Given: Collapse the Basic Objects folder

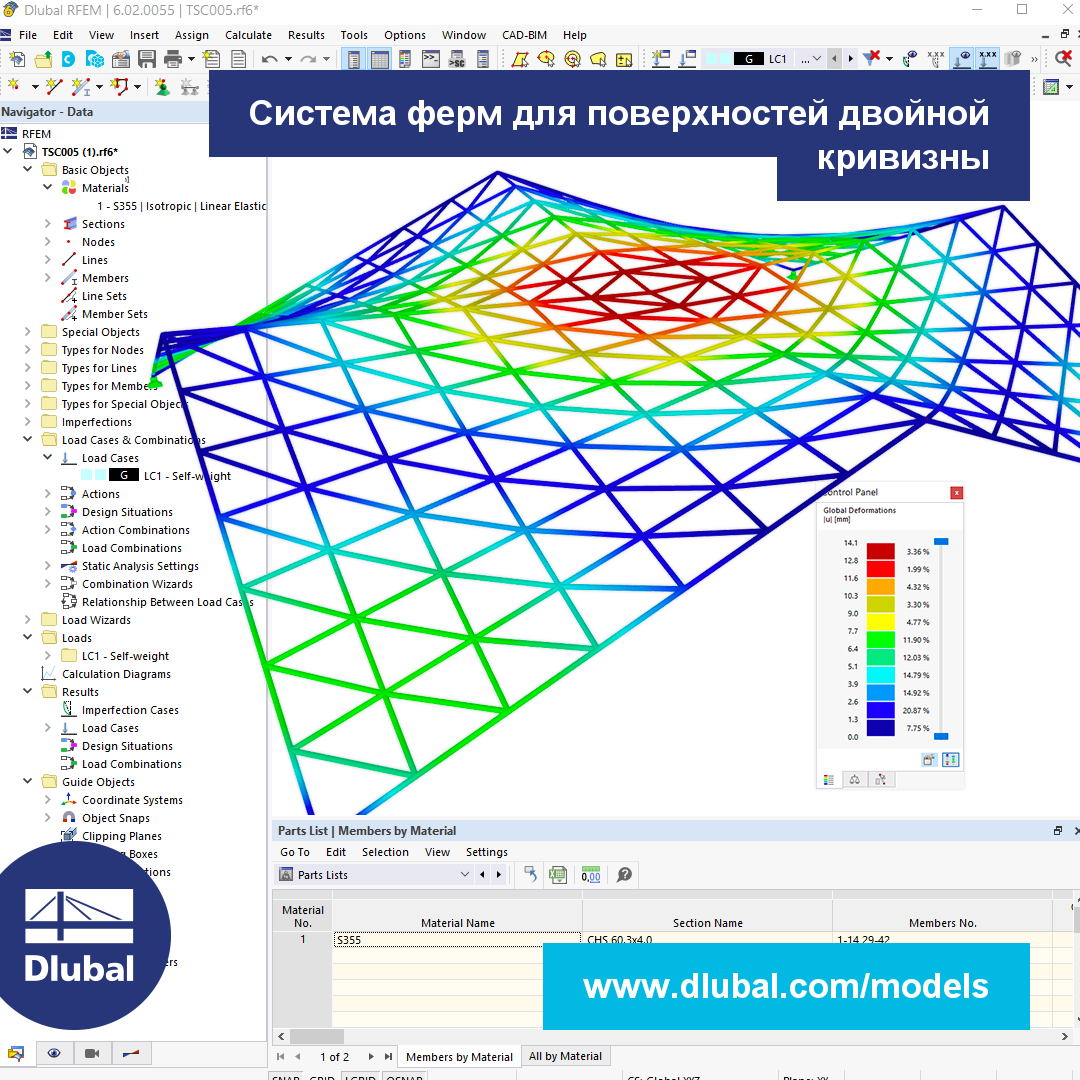Looking at the screenshot, I should [28, 169].
